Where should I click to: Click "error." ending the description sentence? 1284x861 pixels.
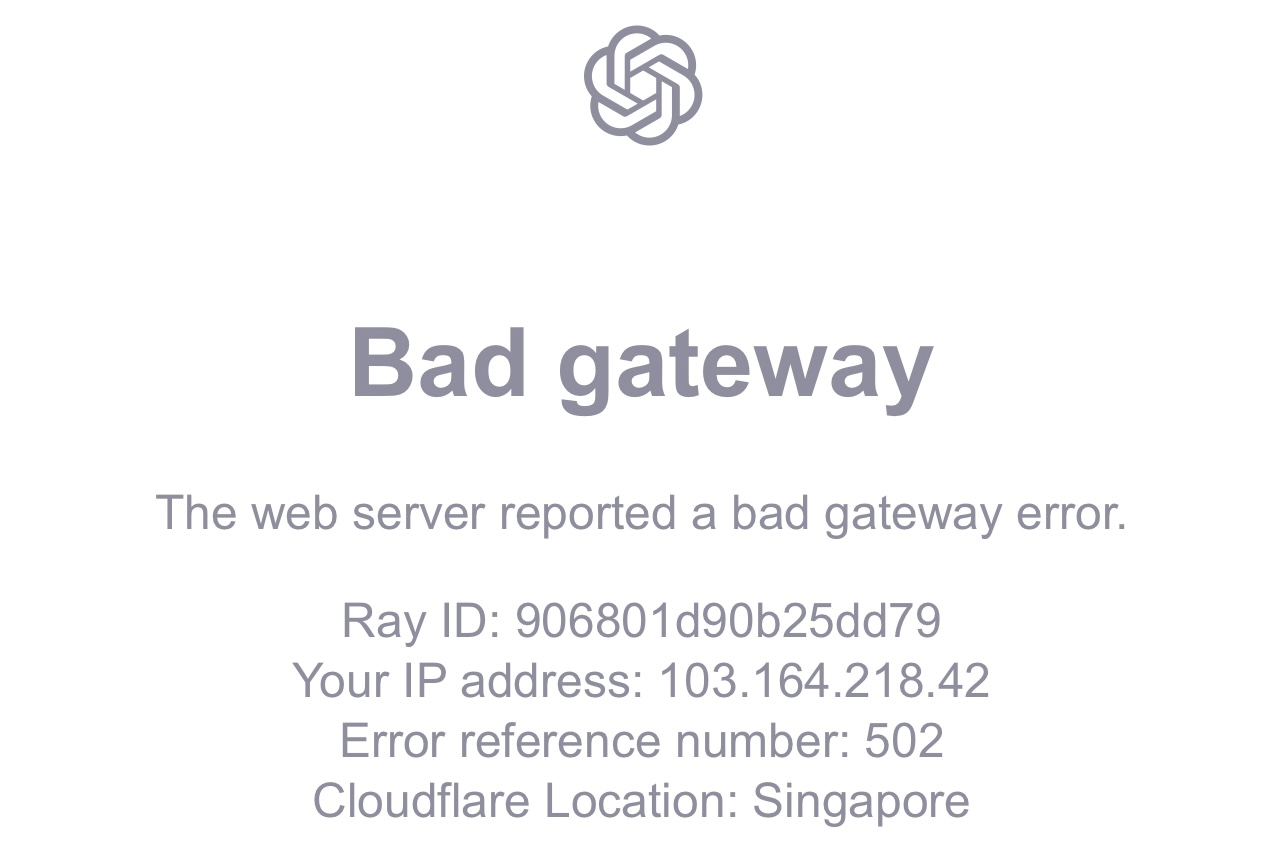click(x=1071, y=514)
